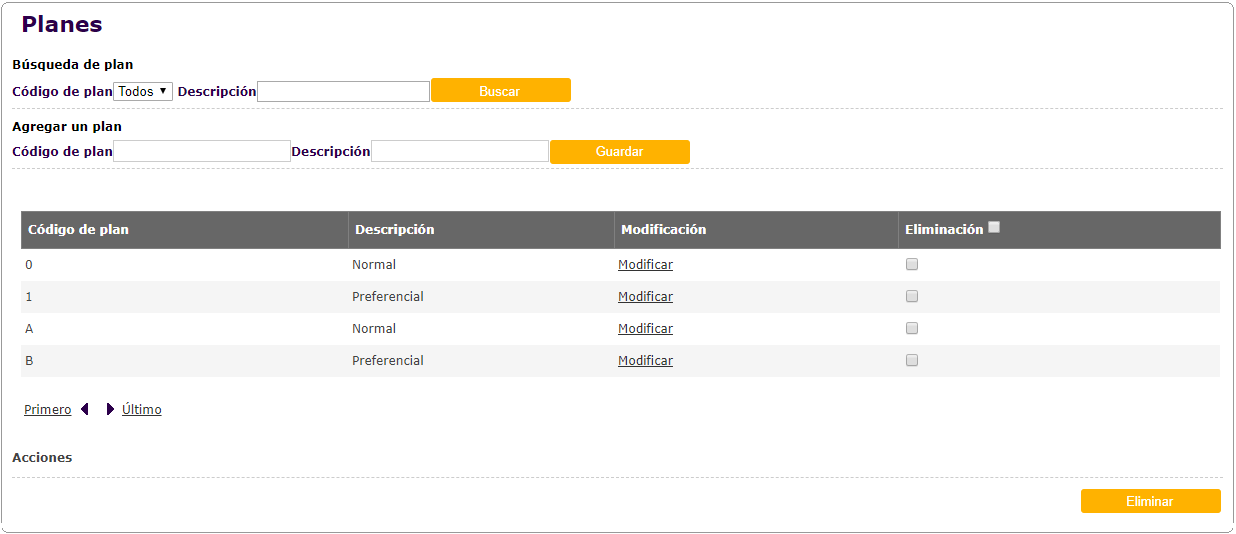Click Modificar for plan 1

point(645,297)
